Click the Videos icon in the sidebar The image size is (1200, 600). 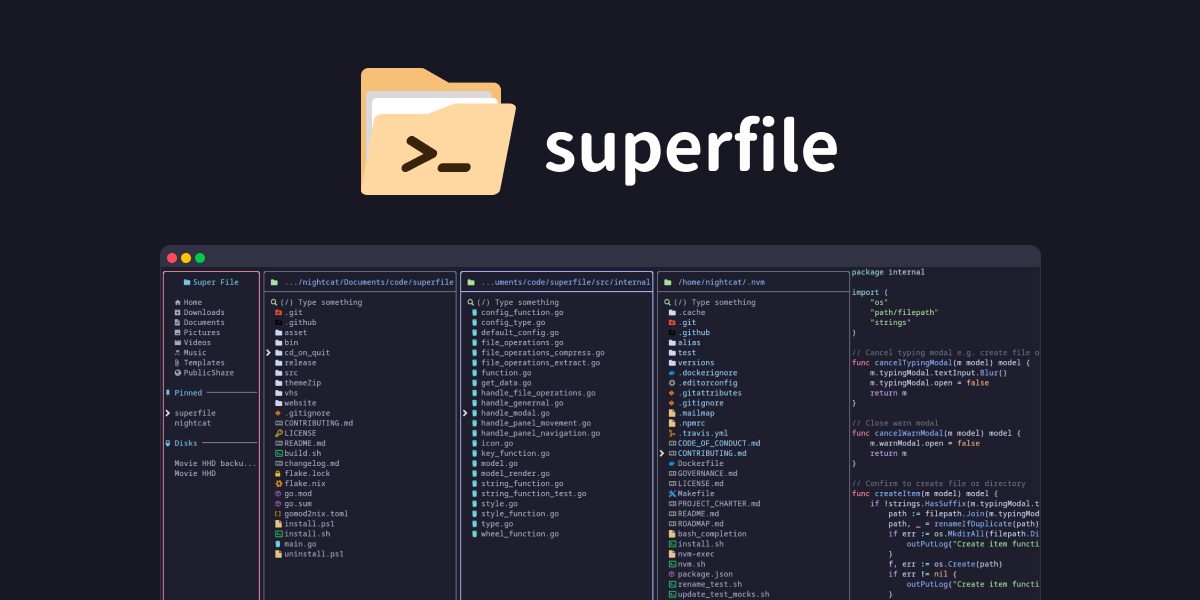click(x=178, y=342)
